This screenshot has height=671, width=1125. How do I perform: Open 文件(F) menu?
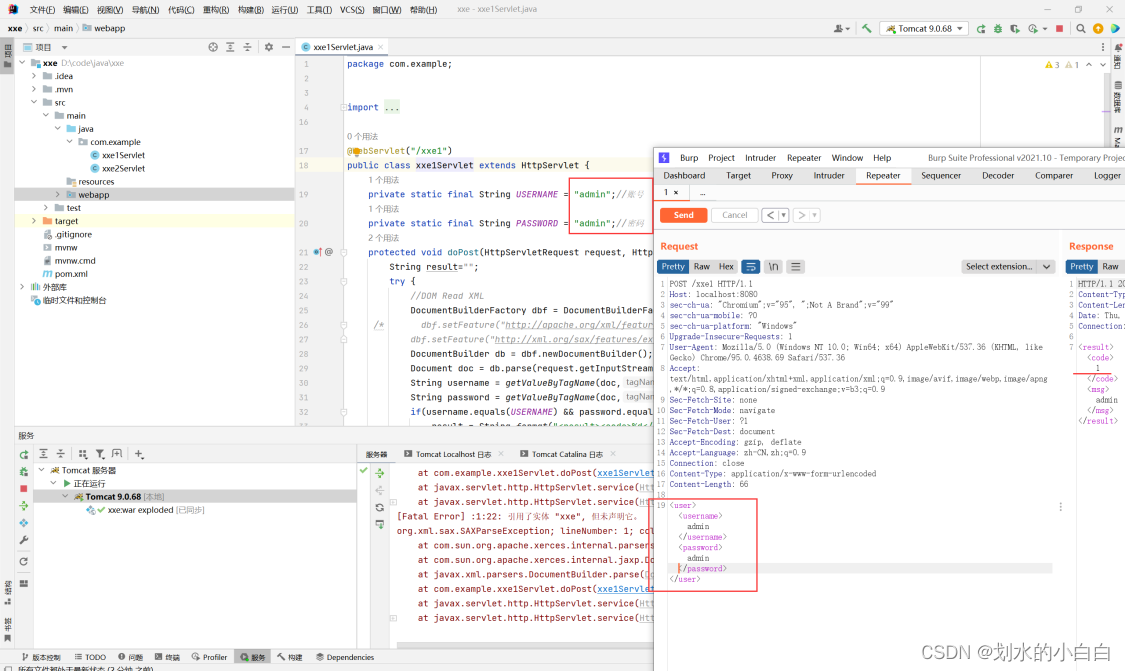click(42, 10)
